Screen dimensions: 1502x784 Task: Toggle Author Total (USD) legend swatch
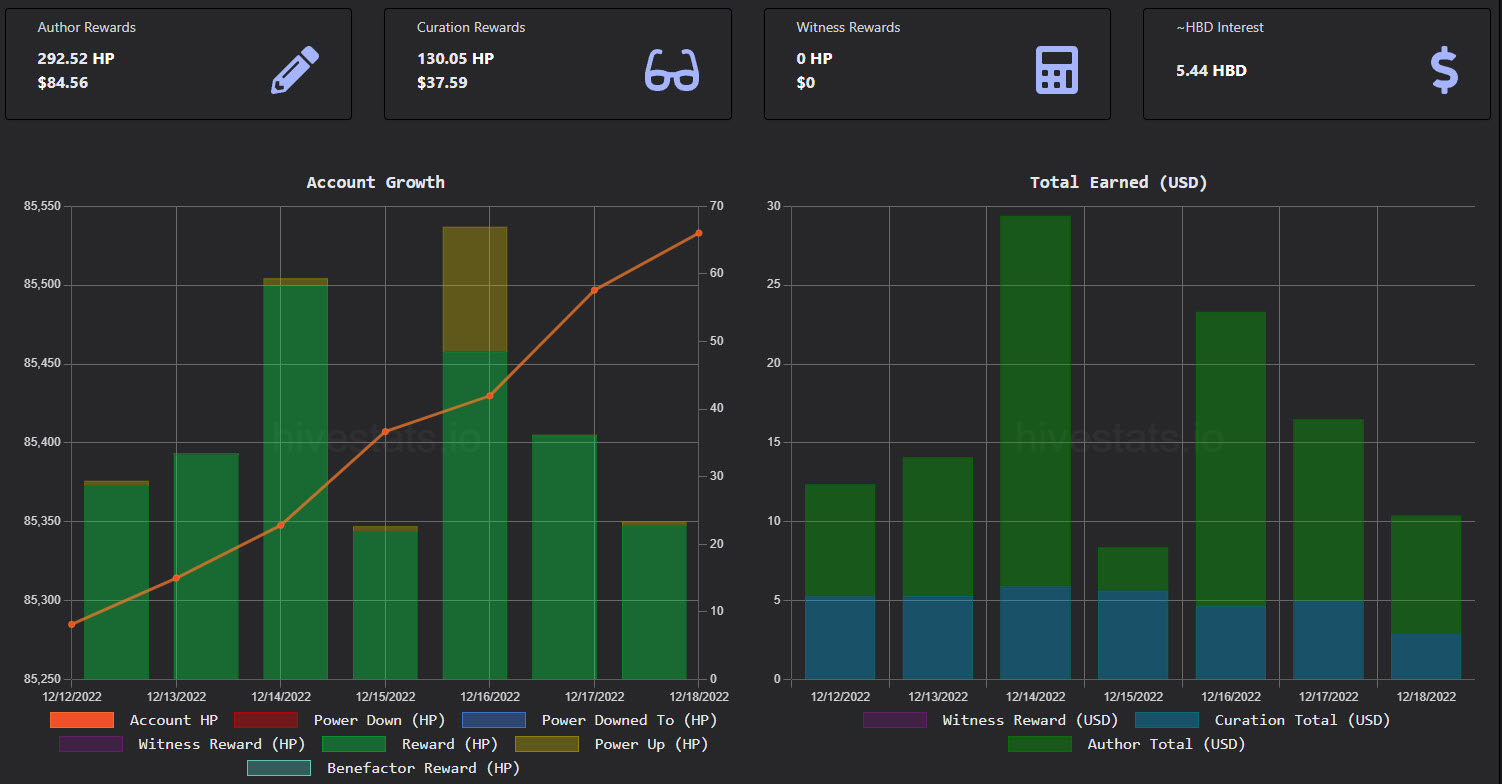coord(1040,744)
